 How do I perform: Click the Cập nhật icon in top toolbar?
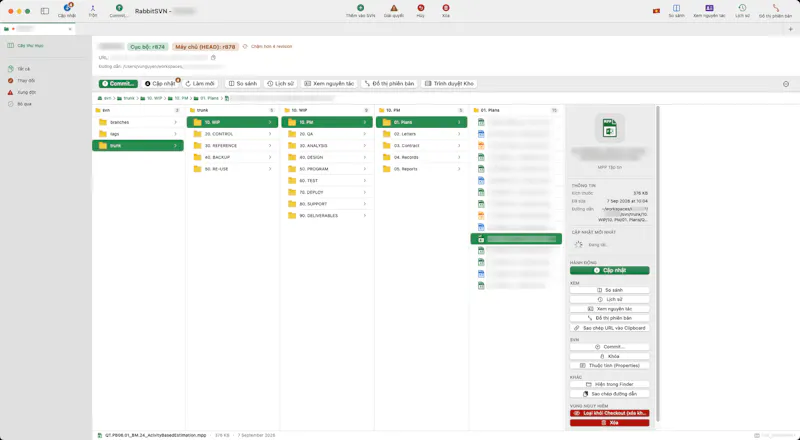coord(67,8)
